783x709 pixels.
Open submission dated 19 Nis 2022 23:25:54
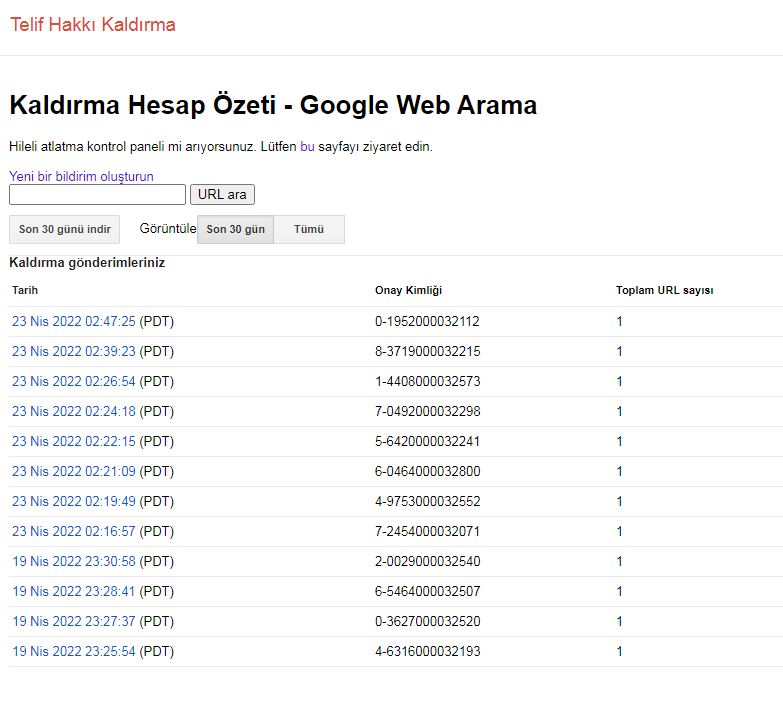point(74,651)
